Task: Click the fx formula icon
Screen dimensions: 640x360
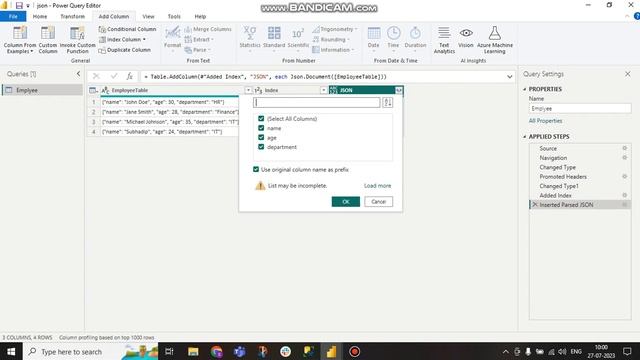Action: (129, 76)
